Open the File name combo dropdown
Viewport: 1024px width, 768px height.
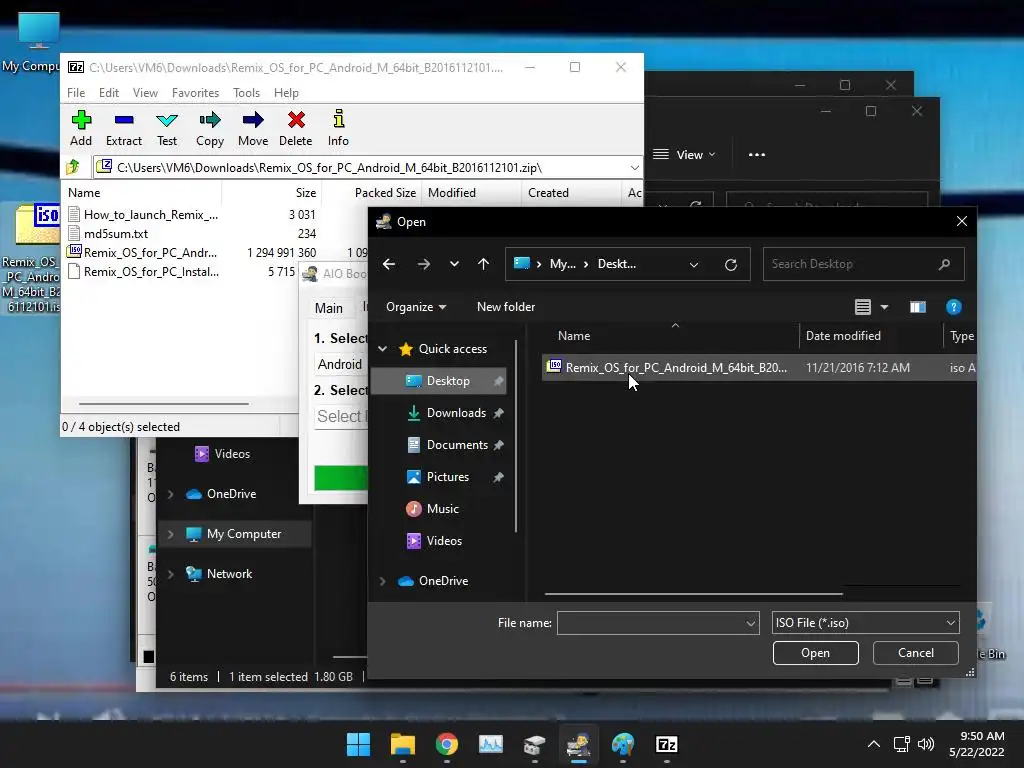(750, 623)
